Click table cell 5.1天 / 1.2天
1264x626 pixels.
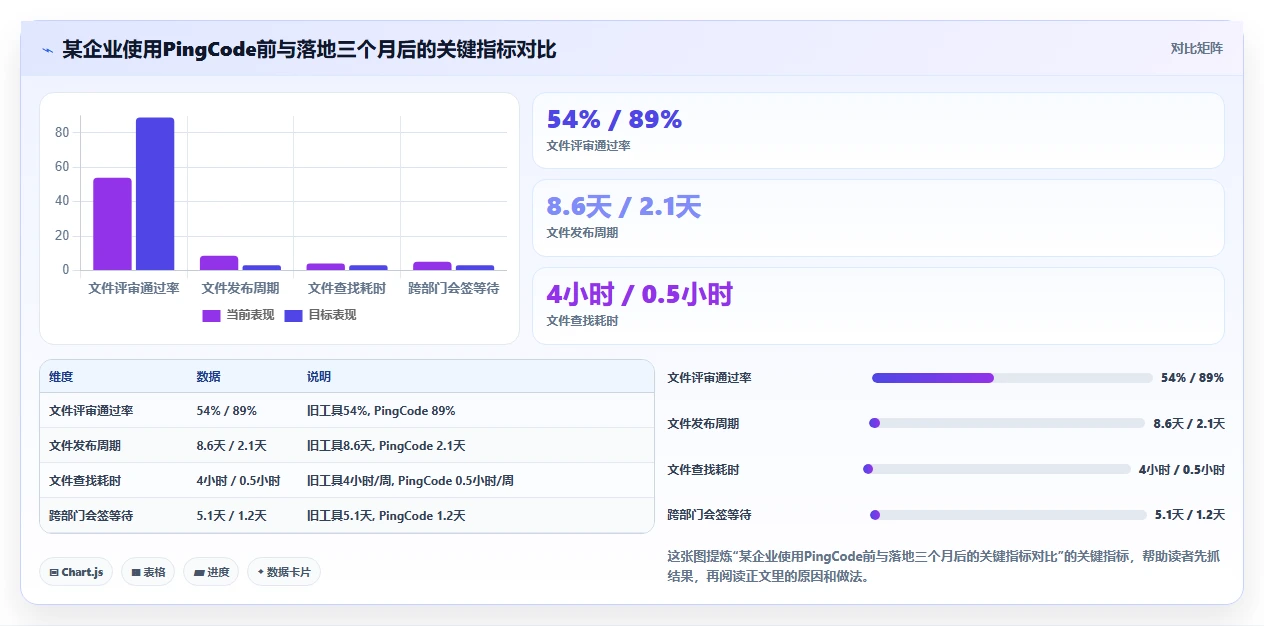click(231, 516)
